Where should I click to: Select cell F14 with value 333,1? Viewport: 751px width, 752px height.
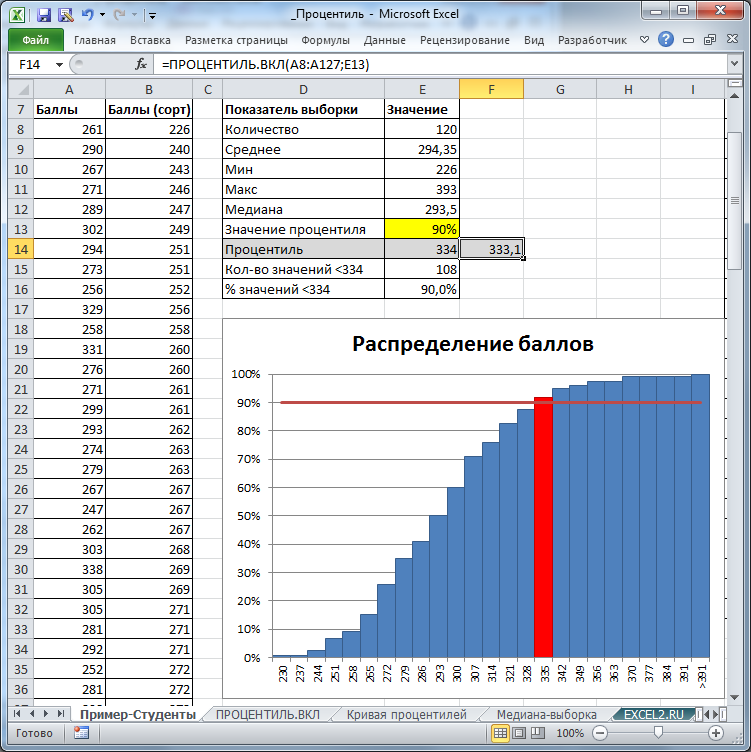coord(491,249)
